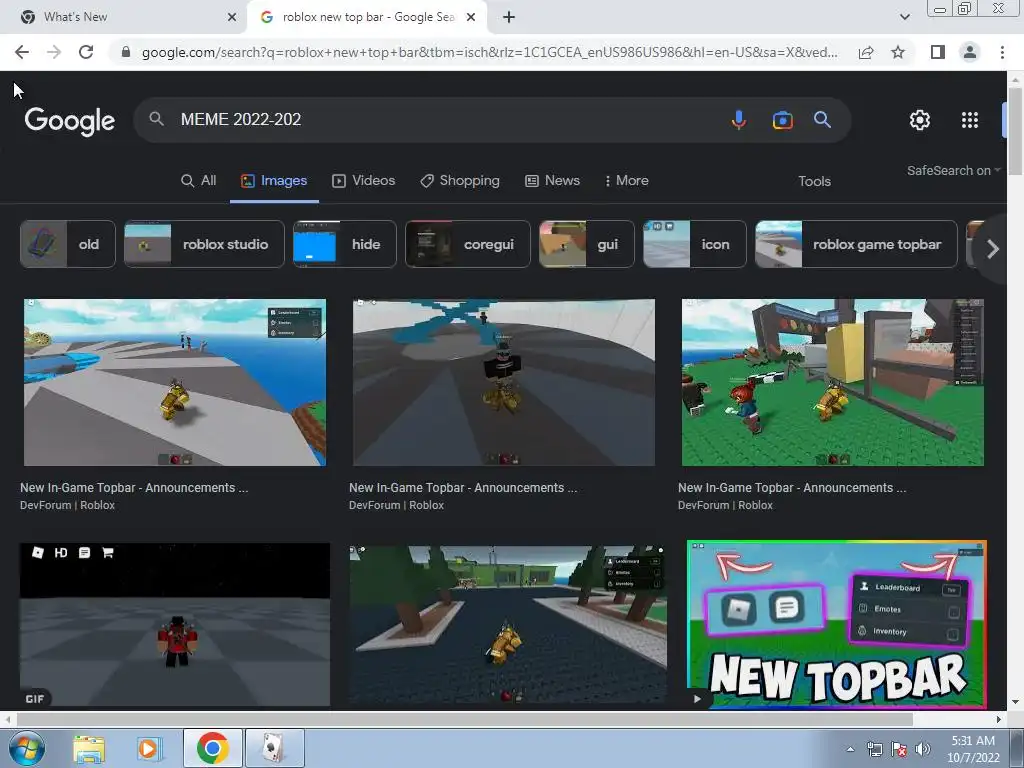Viewport: 1024px width, 768px height.
Task: Switch to the What's New tab
Action: click(x=124, y=17)
